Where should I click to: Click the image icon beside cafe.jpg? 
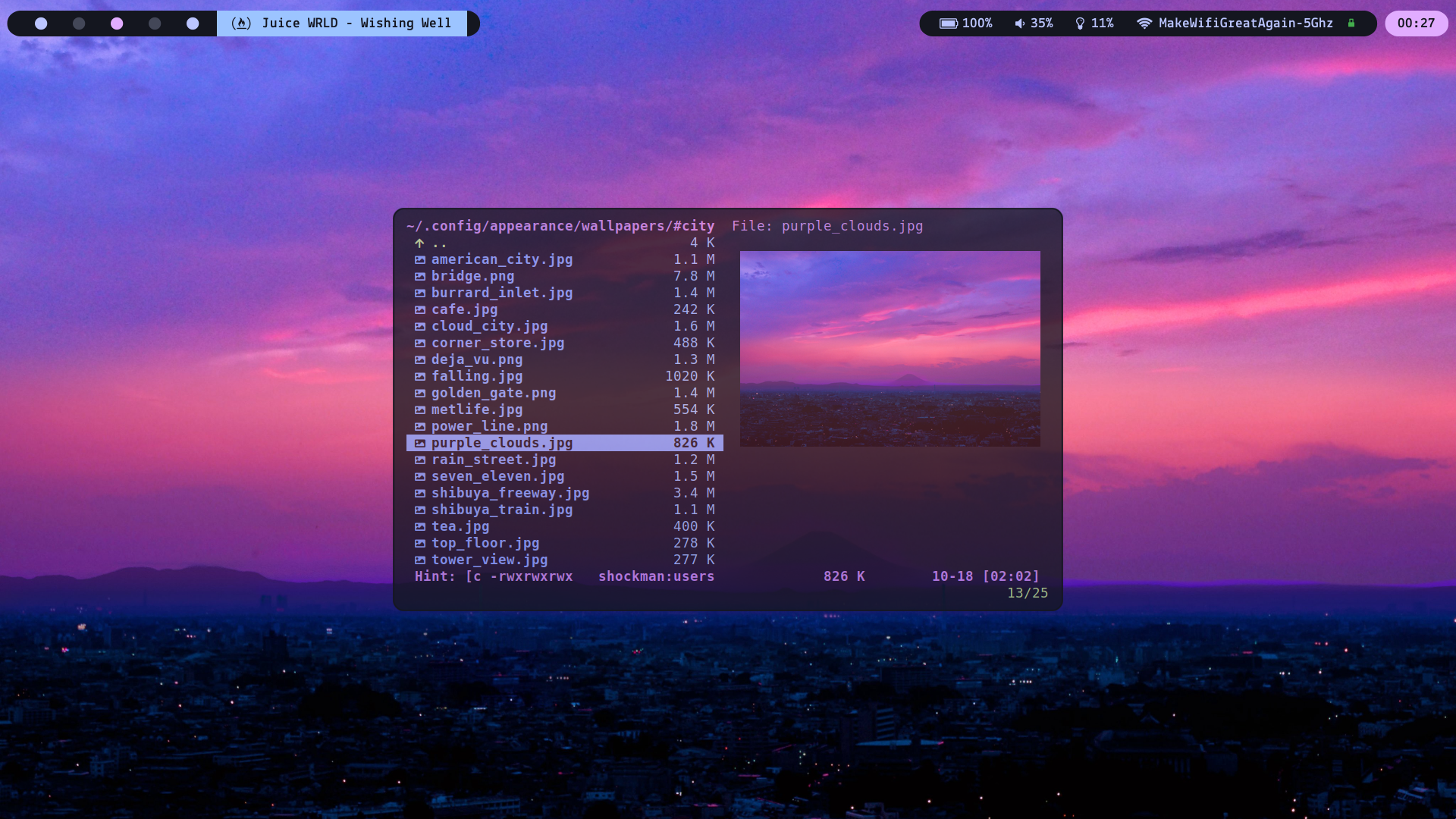coord(420,309)
